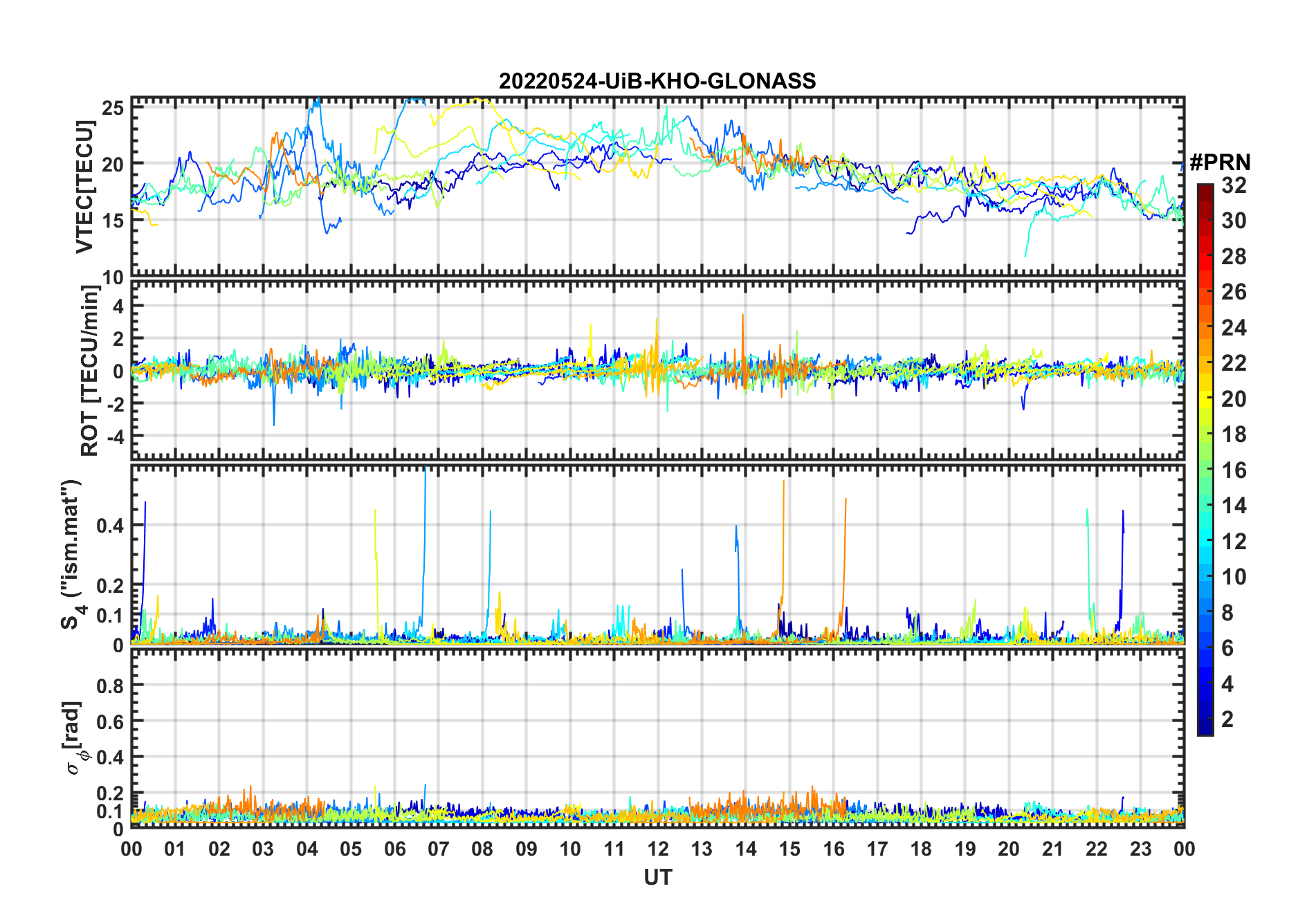Click colorbar tick label 26
Screen dimensions: 1316x920
pyautogui.click(x=1234, y=292)
